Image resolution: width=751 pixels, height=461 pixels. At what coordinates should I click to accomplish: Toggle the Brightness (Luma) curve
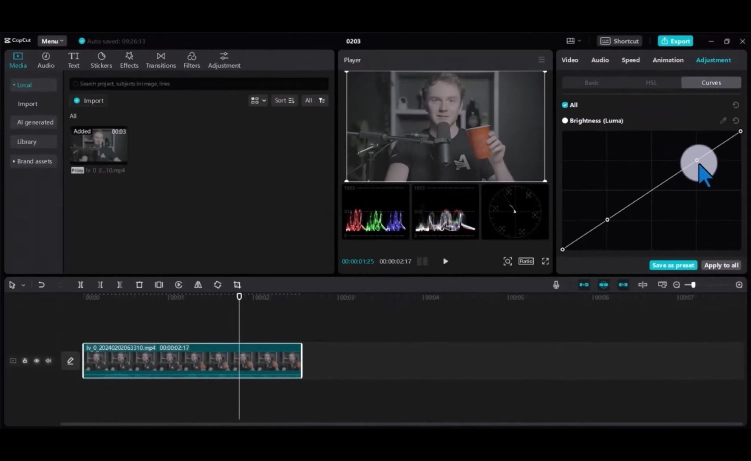tap(565, 121)
